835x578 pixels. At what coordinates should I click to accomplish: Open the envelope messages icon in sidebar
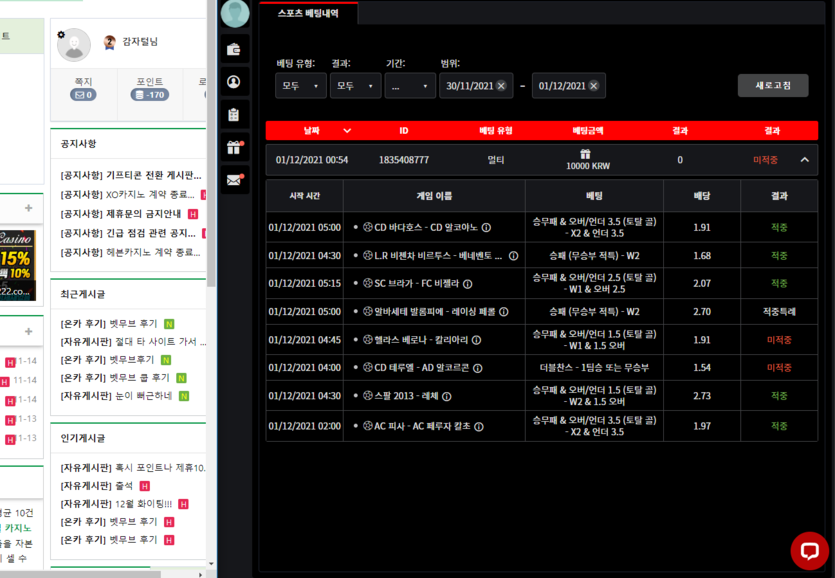[x=234, y=180]
